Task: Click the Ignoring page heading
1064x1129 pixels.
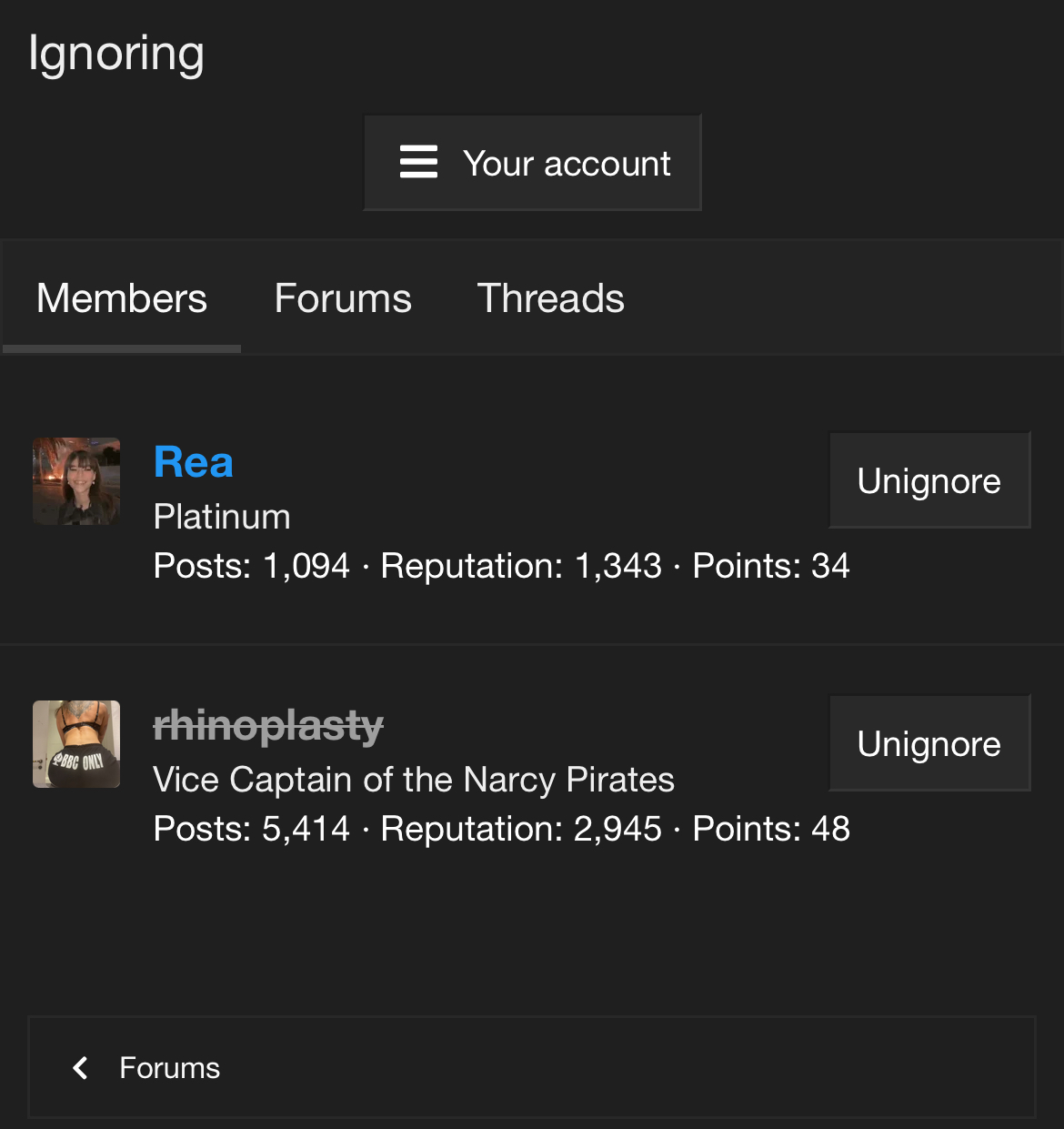Action: [116, 54]
